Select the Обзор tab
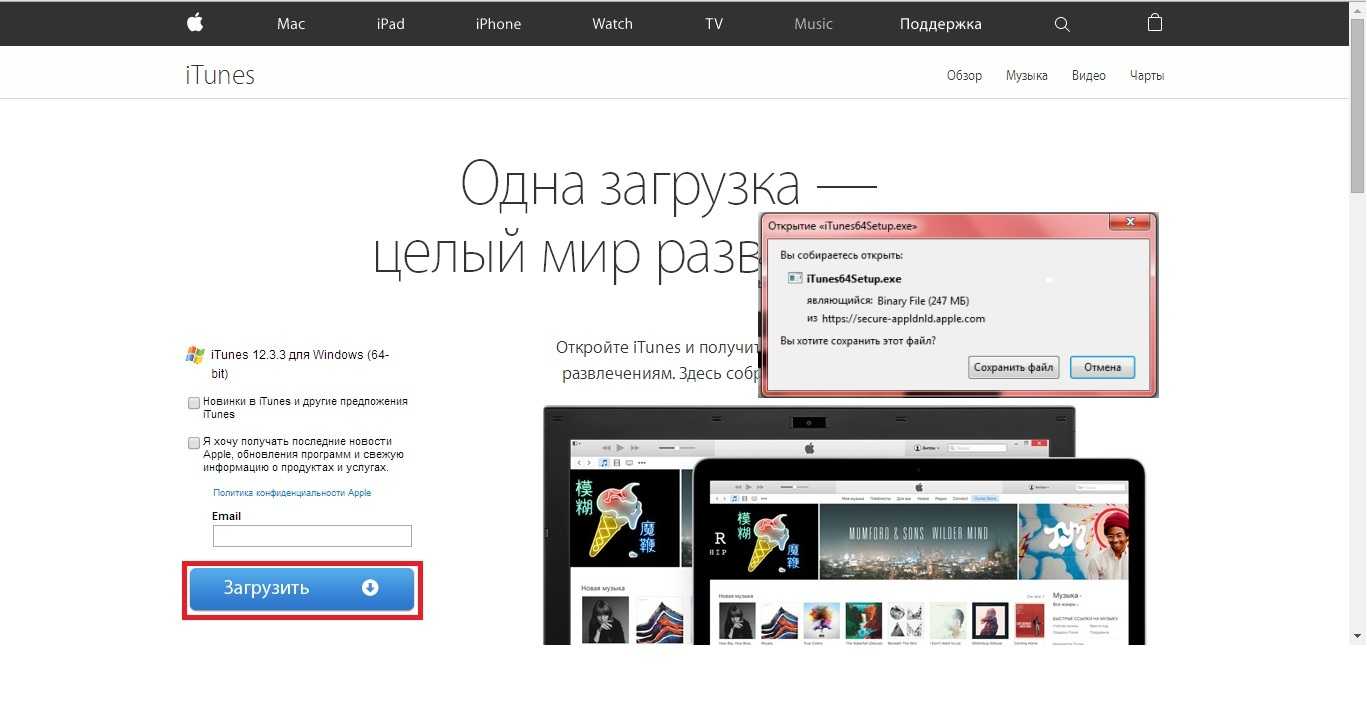This screenshot has height=728, width=1367. [964, 76]
